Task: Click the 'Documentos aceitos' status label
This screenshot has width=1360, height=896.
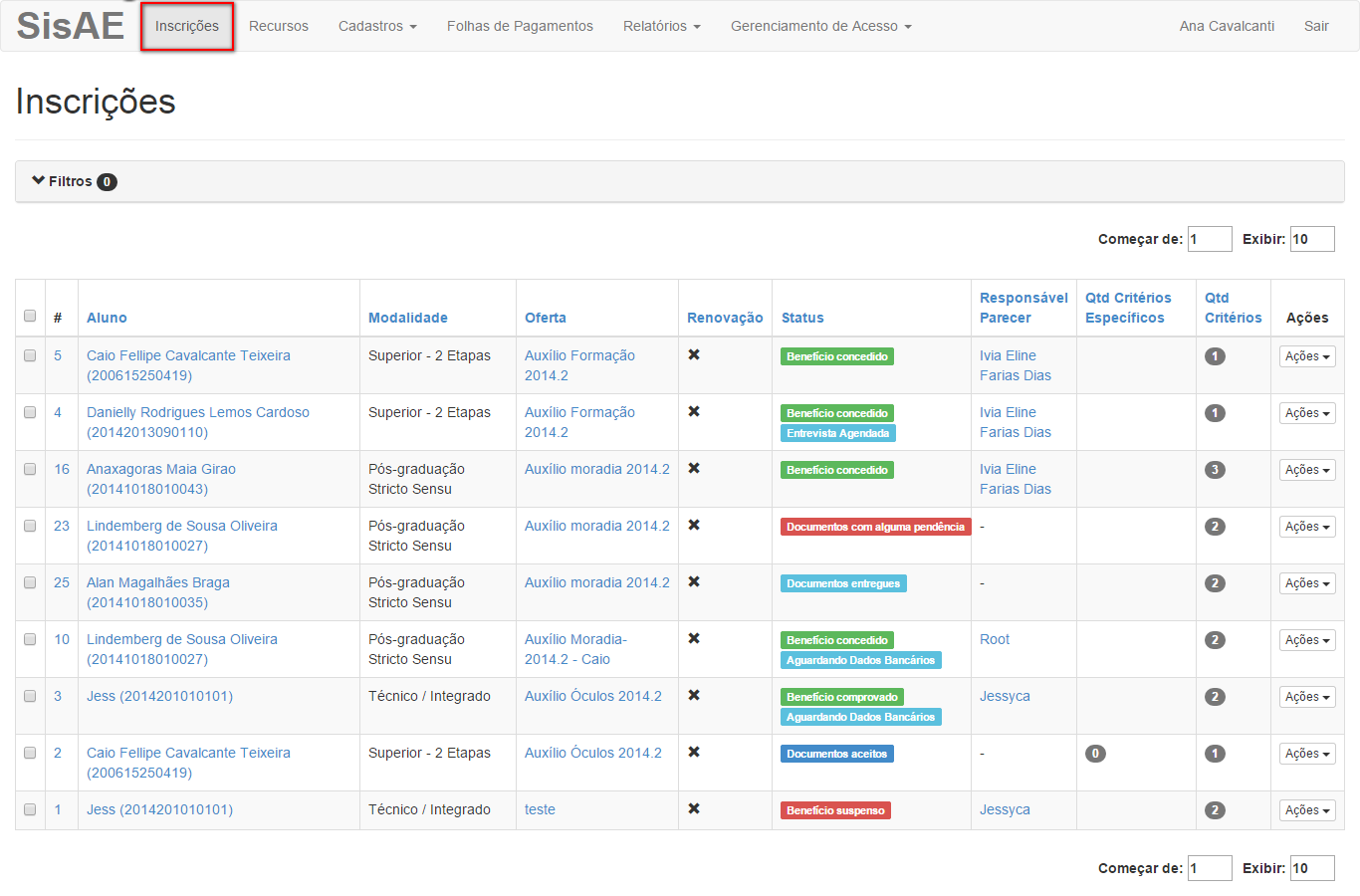Action: [x=837, y=754]
